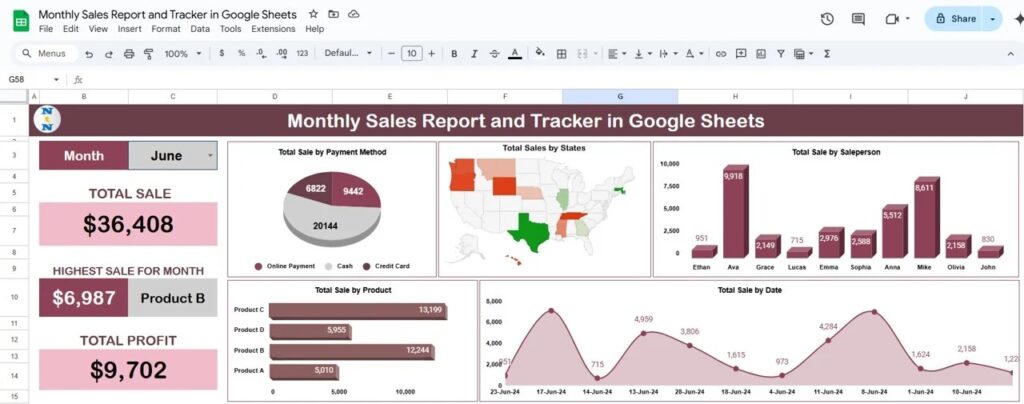Move document using folder icon
The image size is (1024, 404).
[x=334, y=14]
